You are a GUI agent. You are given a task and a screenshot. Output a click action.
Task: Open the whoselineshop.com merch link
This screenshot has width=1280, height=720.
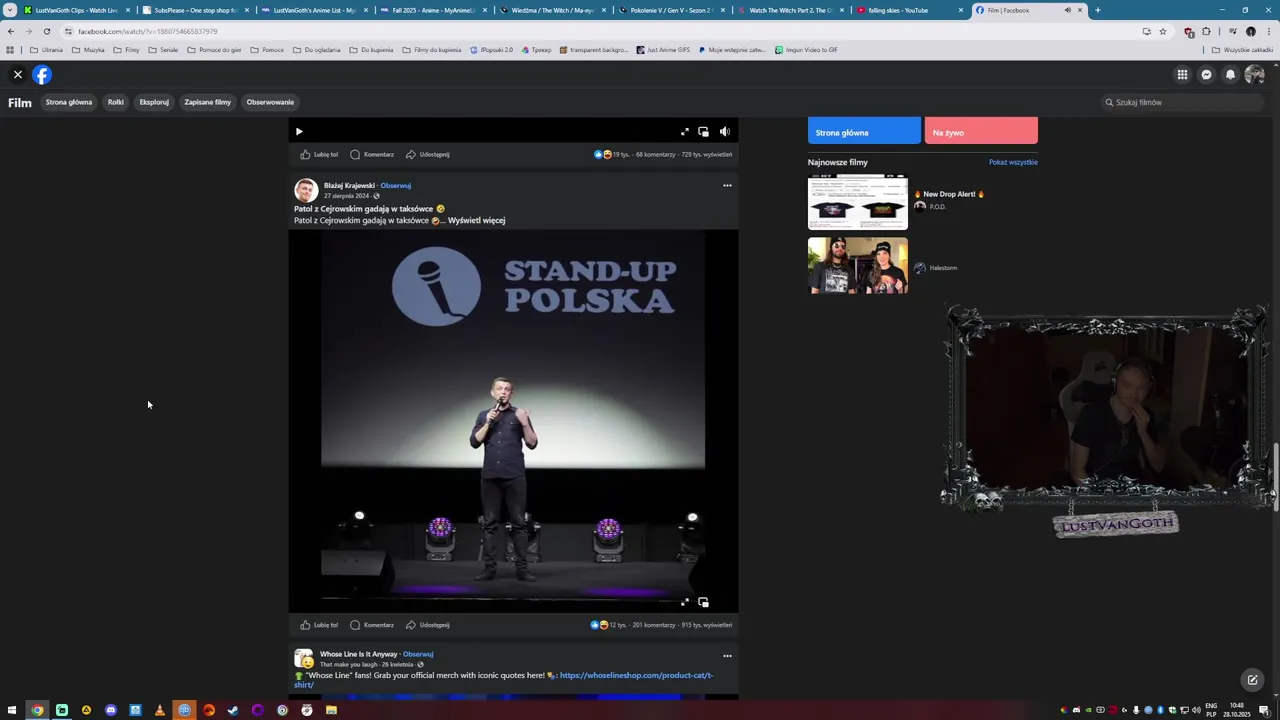pos(636,675)
